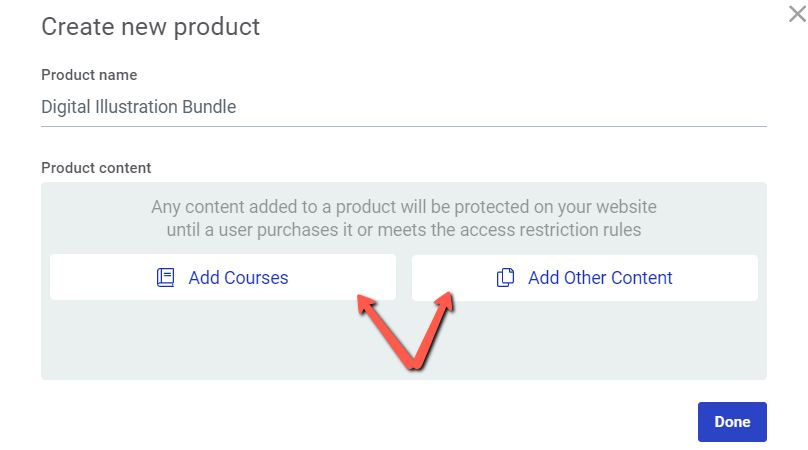The height and width of the screenshot is (450, 808).
Task: Click the stacked pages icon beside Add Other Content
Action: tap(506, 277)
